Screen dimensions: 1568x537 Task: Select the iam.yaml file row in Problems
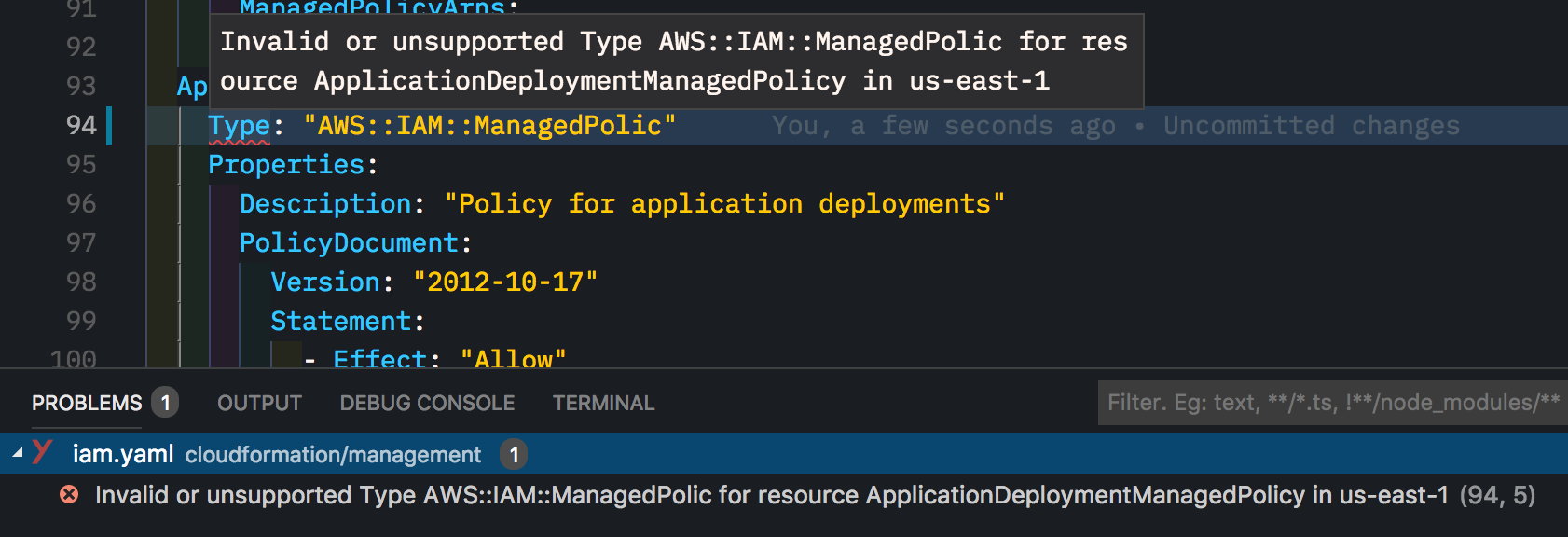tap(280, 454)
